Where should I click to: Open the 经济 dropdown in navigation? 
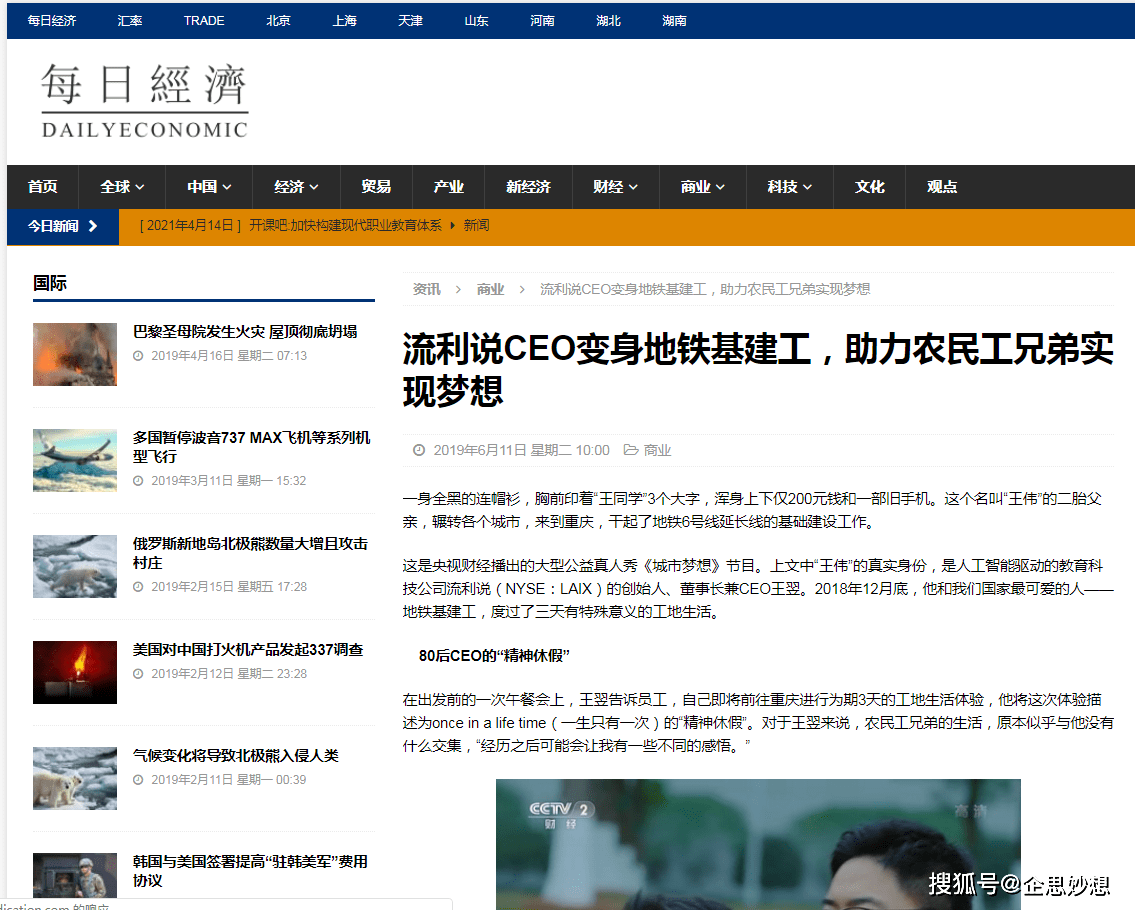(296, 187)
